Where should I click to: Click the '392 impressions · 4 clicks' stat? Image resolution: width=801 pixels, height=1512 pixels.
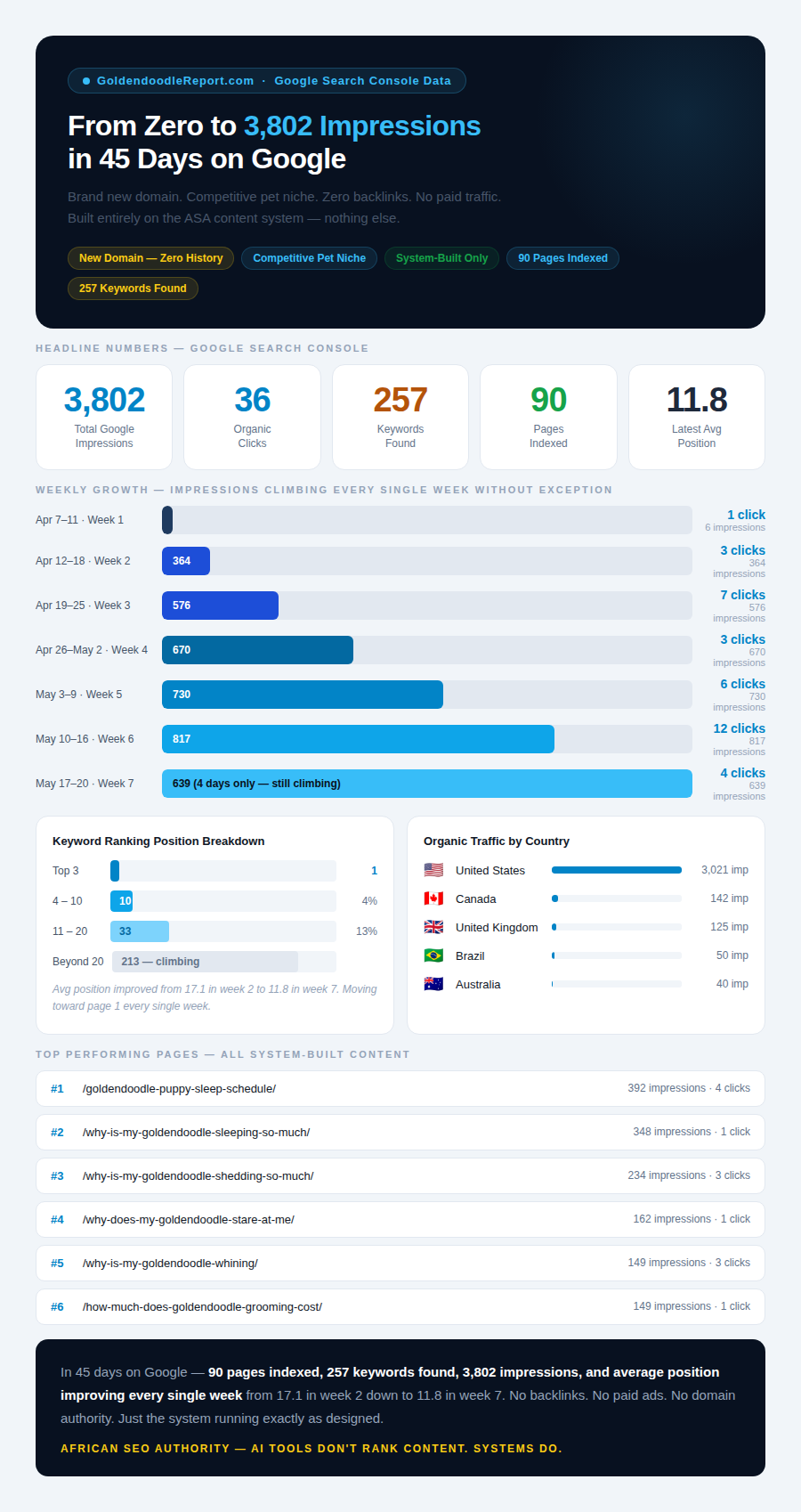click(x=689, y=1088)
